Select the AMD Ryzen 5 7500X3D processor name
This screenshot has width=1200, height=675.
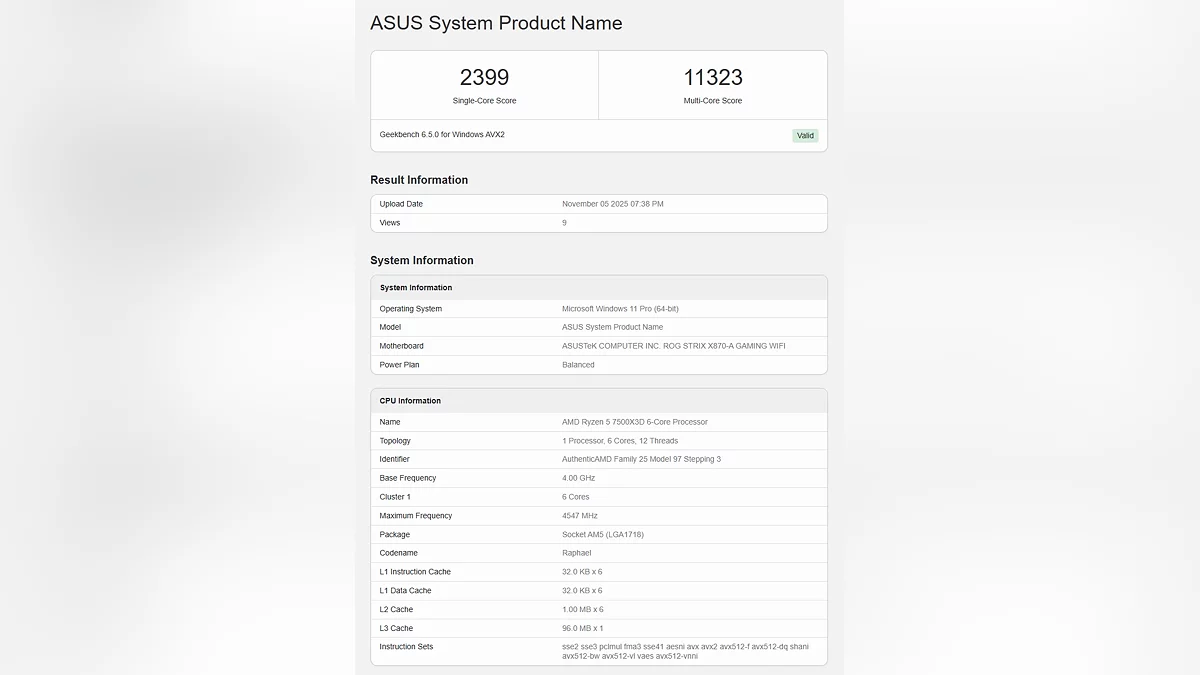tap(634, 422)
